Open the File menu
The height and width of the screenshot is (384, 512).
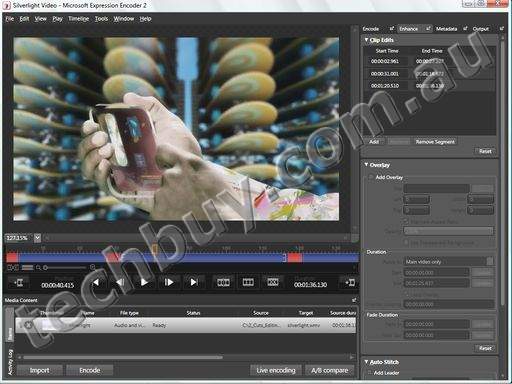click(10, 19)
